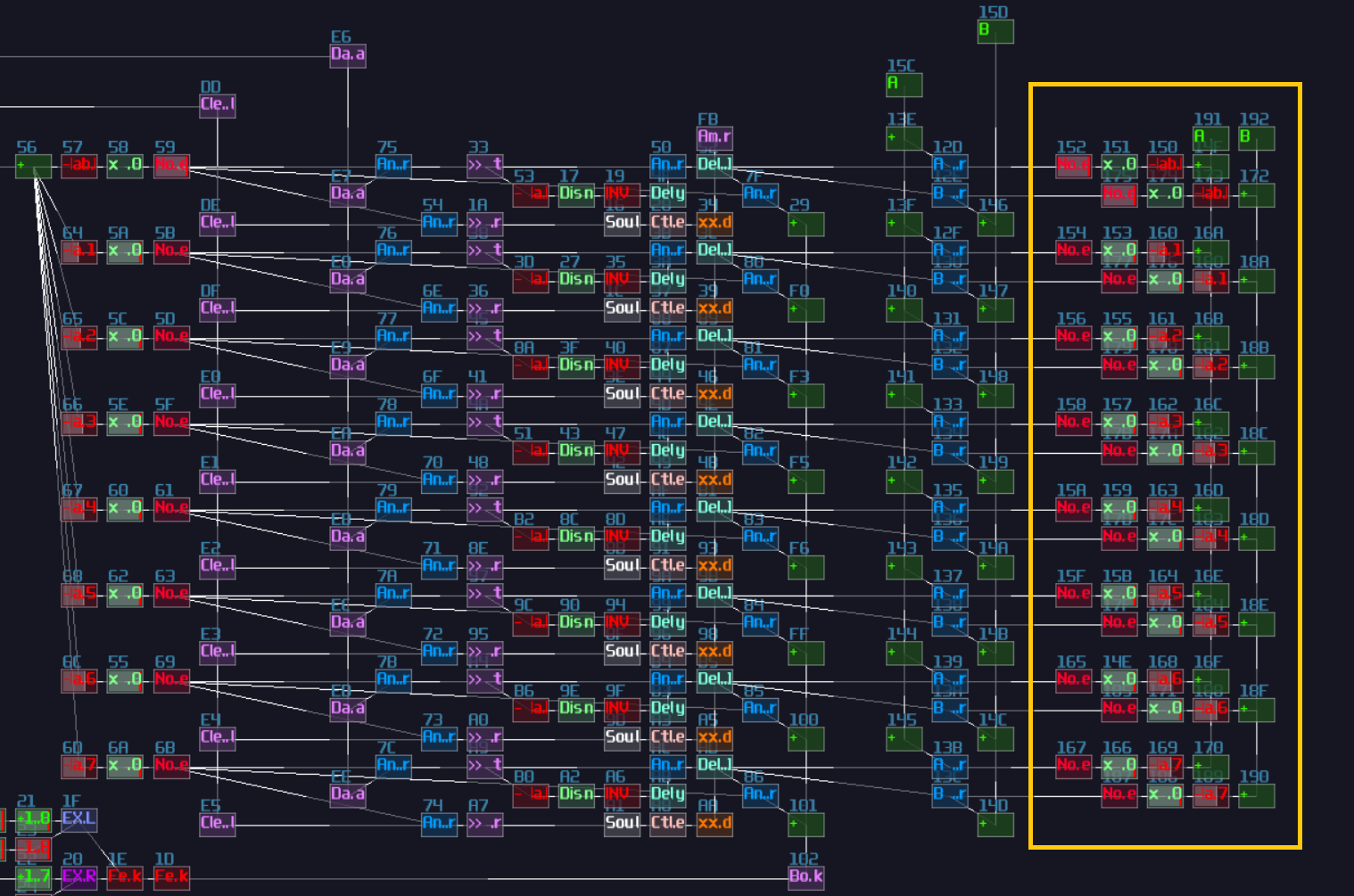Select the An..r module 7F
The image size is (1354, 896).
pyautogui.click(x=761, y=195)
